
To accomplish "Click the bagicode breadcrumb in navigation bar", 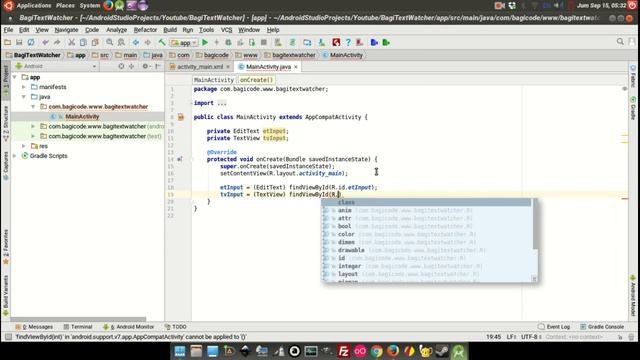I will click(212, 55).
